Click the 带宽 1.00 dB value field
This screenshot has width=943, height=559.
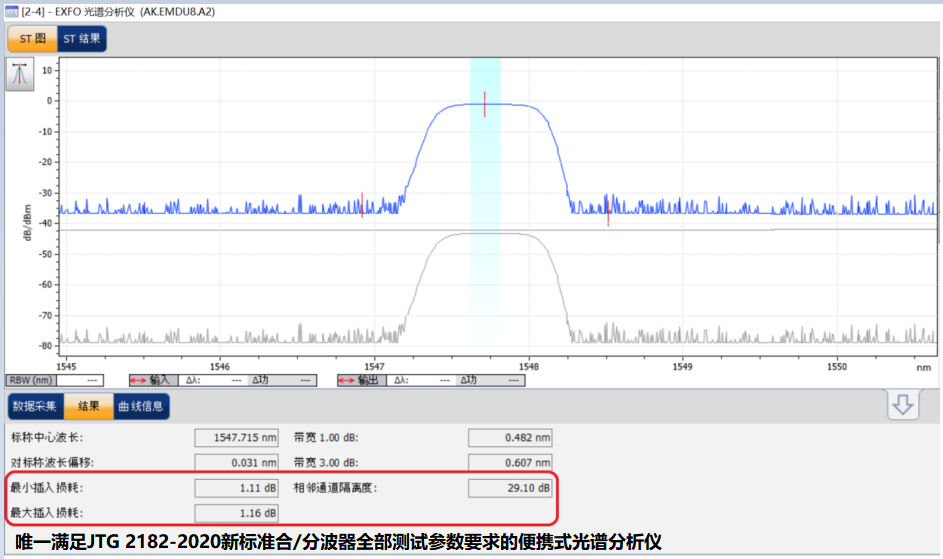tap(510, 437)
